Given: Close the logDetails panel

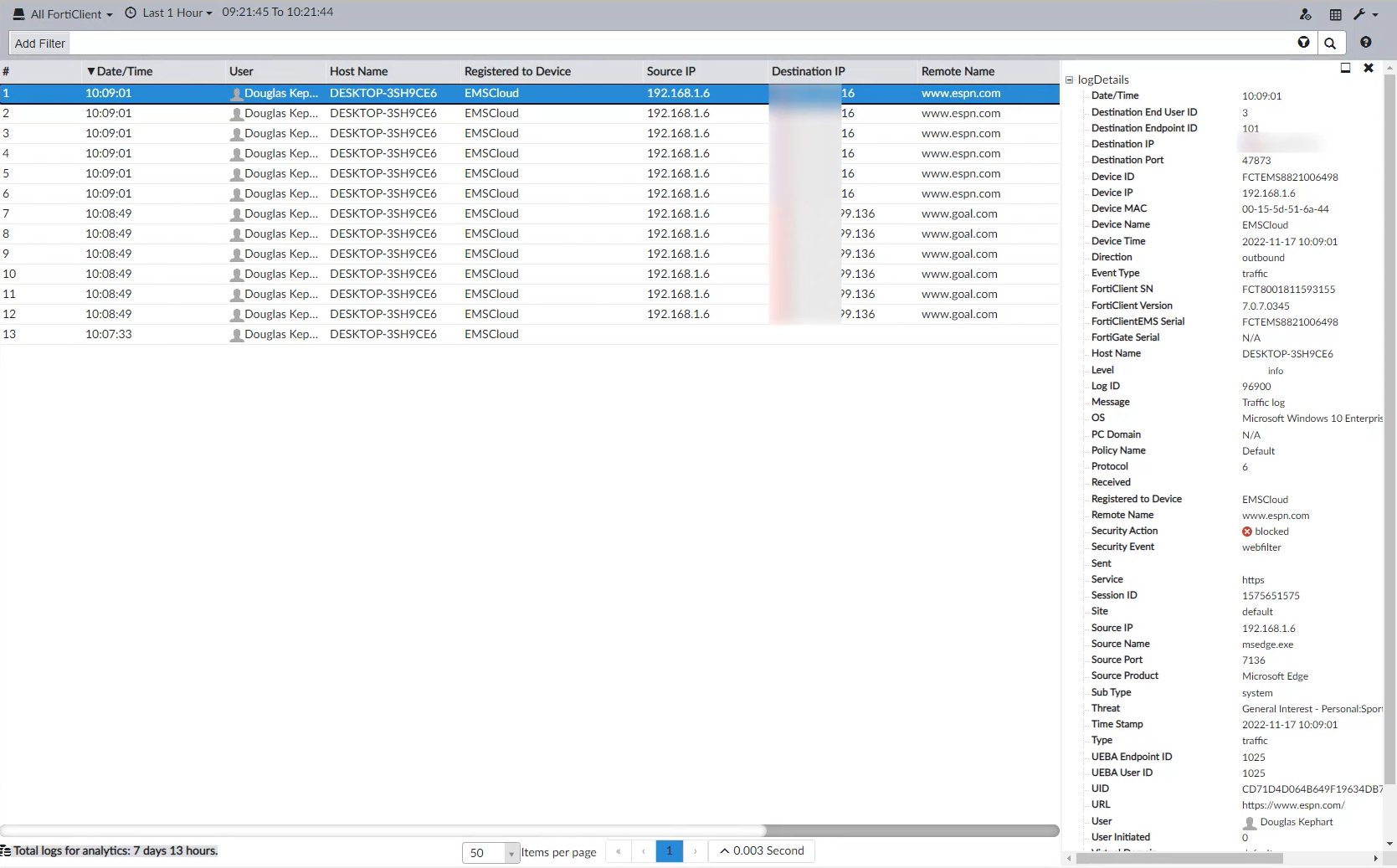Looking at the screenshot, I should [x=1369, y=68].
